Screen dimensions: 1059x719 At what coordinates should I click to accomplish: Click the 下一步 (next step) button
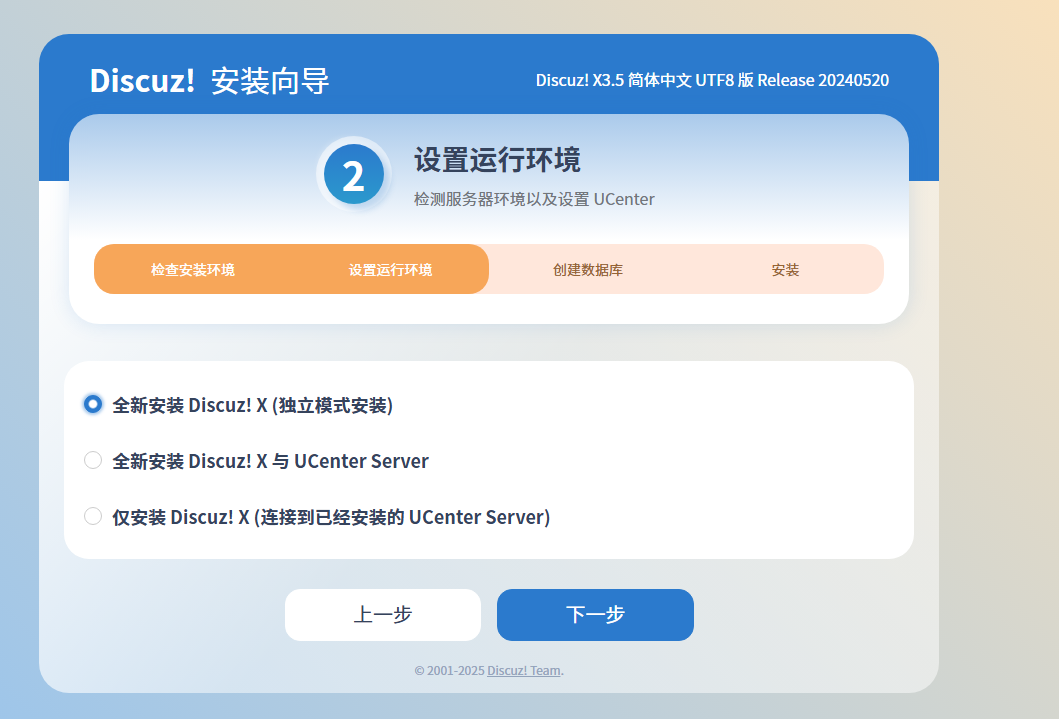pos(595,614)
